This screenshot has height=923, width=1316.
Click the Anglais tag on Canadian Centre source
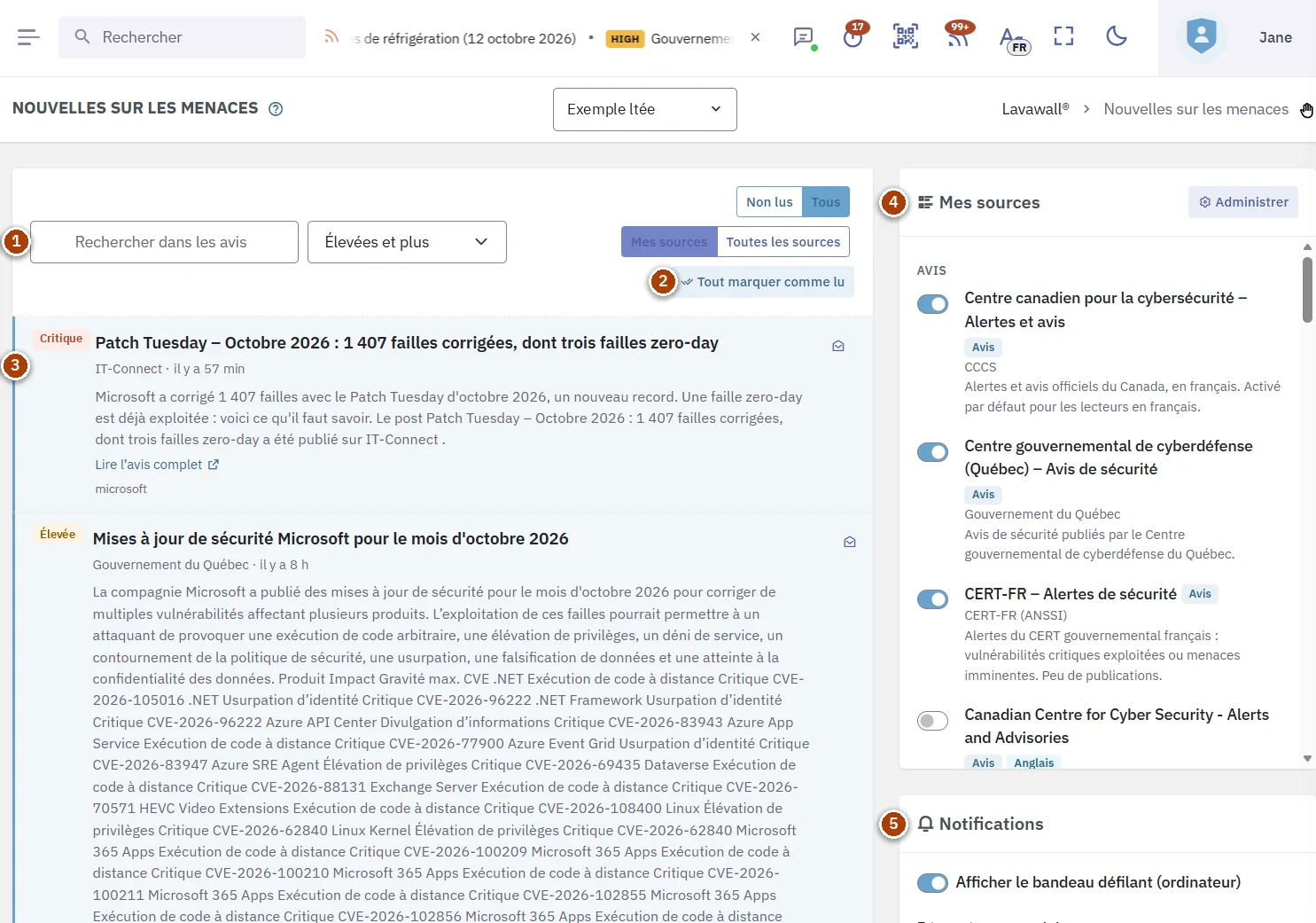click(x=1034, y=763)
